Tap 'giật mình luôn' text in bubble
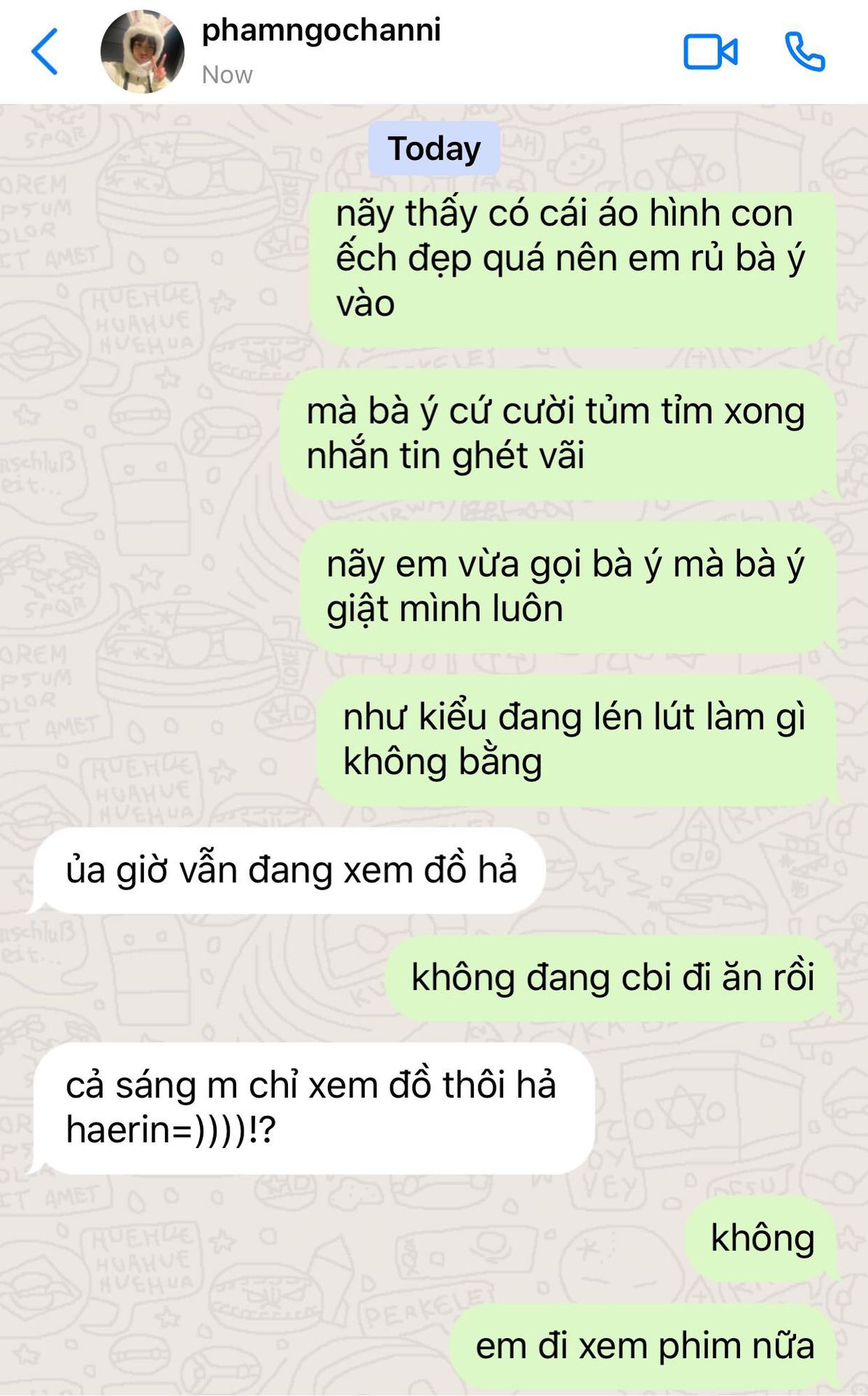Viewport: 868px width, 1396px height. pos(445,609)
